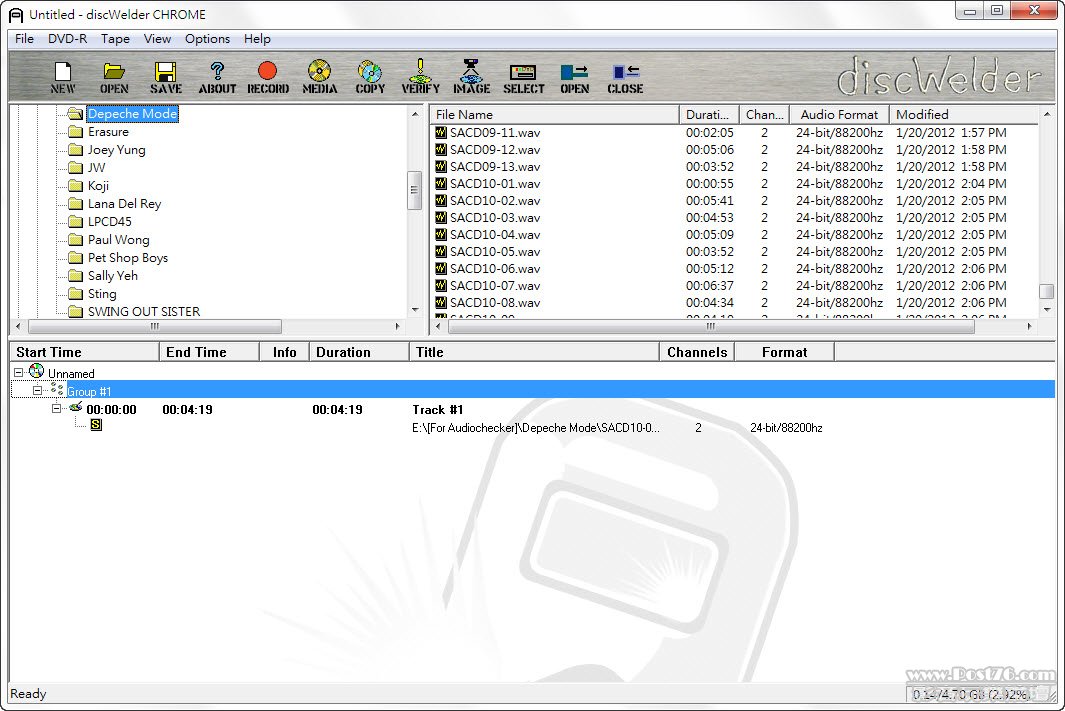Select the file SACD10-06.wav
Viewport: 1065px width, 711px height.
click(x=495, y=268)
